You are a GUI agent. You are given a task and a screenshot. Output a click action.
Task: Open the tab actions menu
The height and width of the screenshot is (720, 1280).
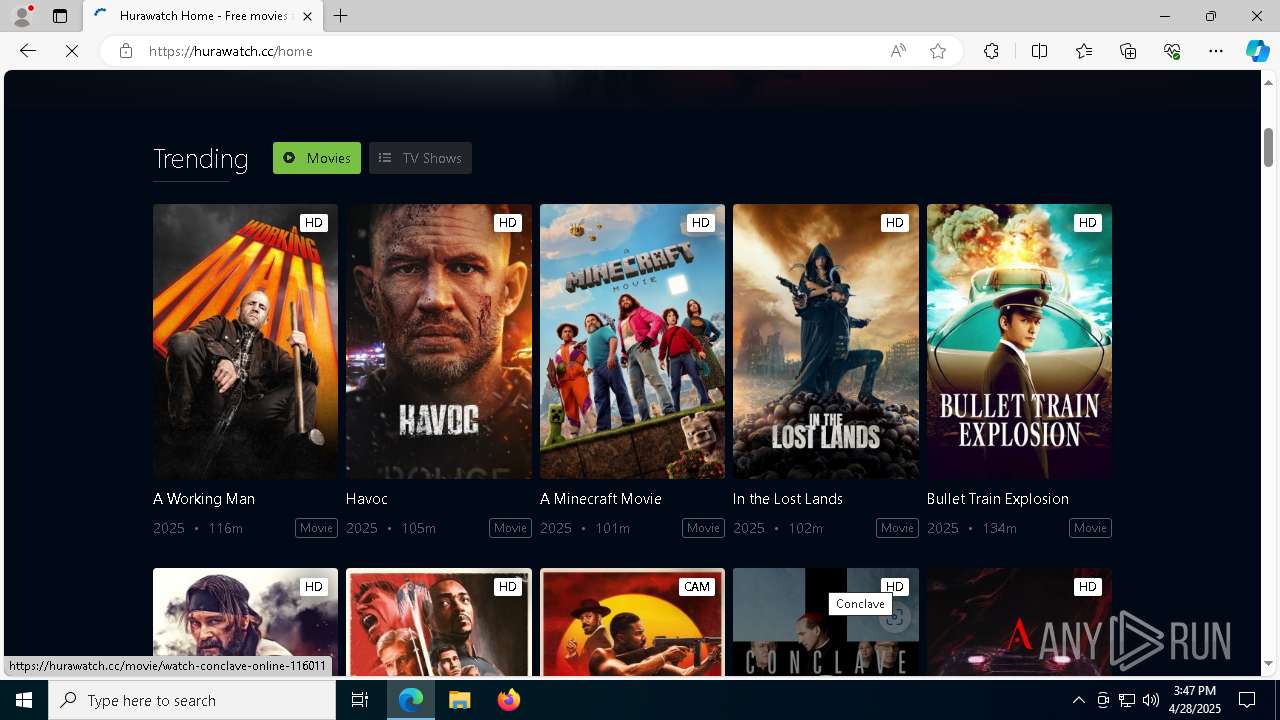click(60, 16)
